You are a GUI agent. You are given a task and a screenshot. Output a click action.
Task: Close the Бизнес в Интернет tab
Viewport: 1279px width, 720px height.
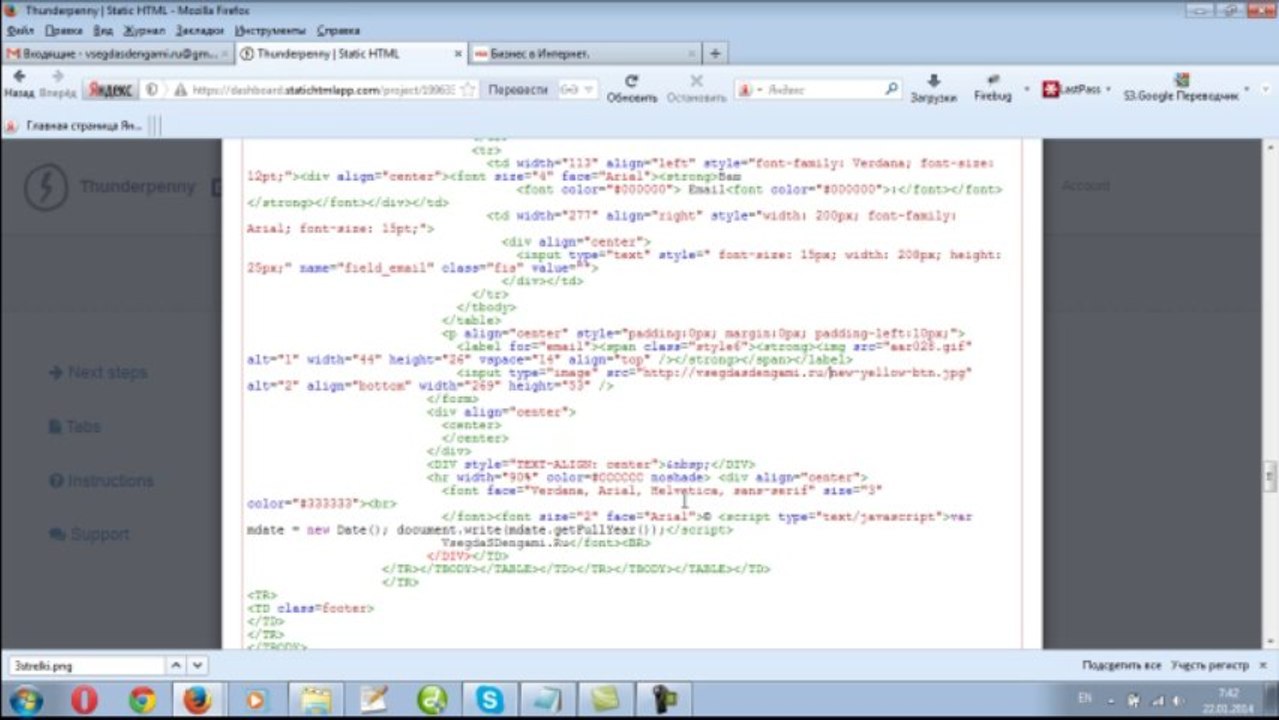(x=692, y=54)
